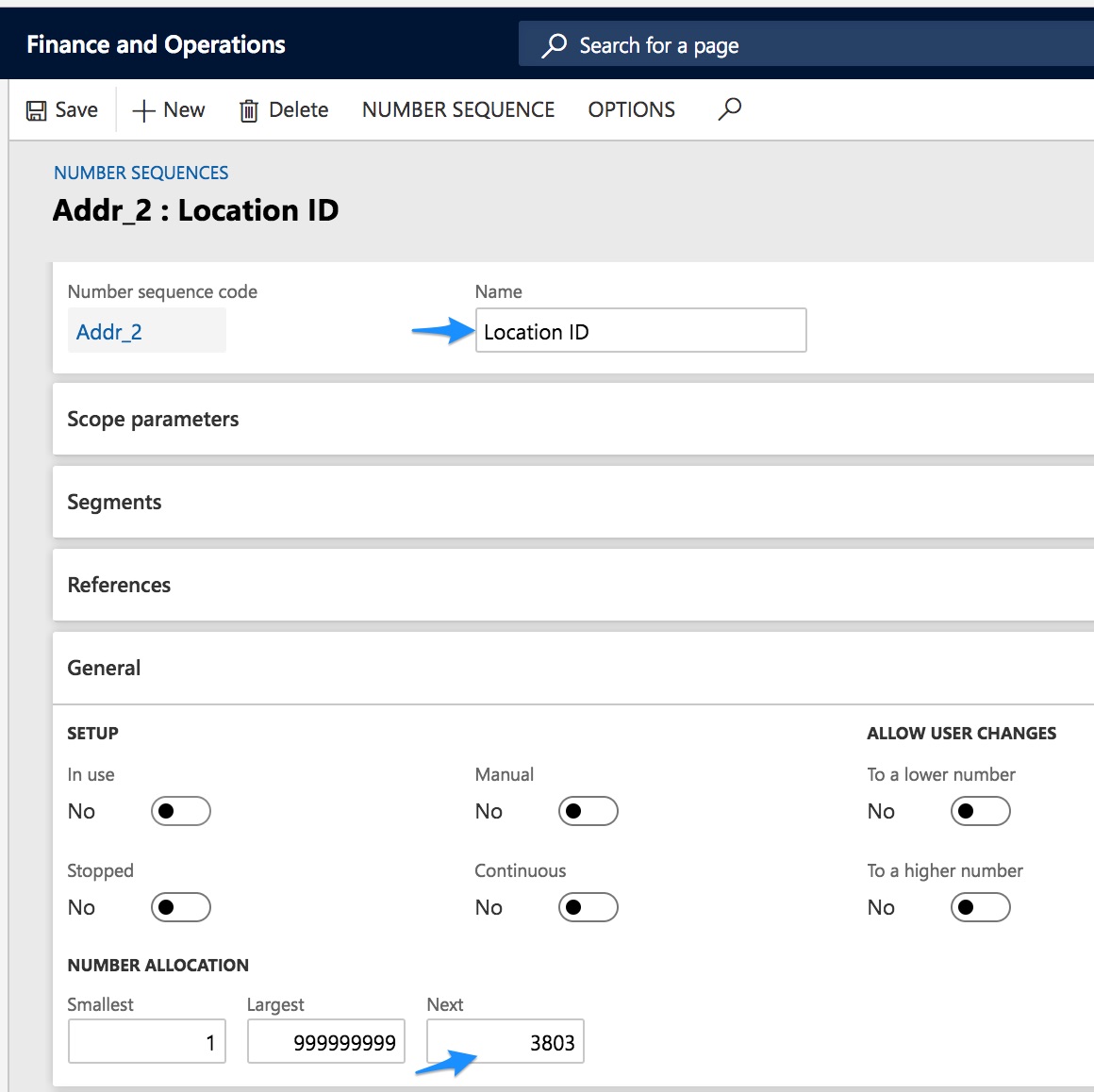The image size is (1094, 1092).
Task: Toggle To a higher number switch
Action: [980, 907]
